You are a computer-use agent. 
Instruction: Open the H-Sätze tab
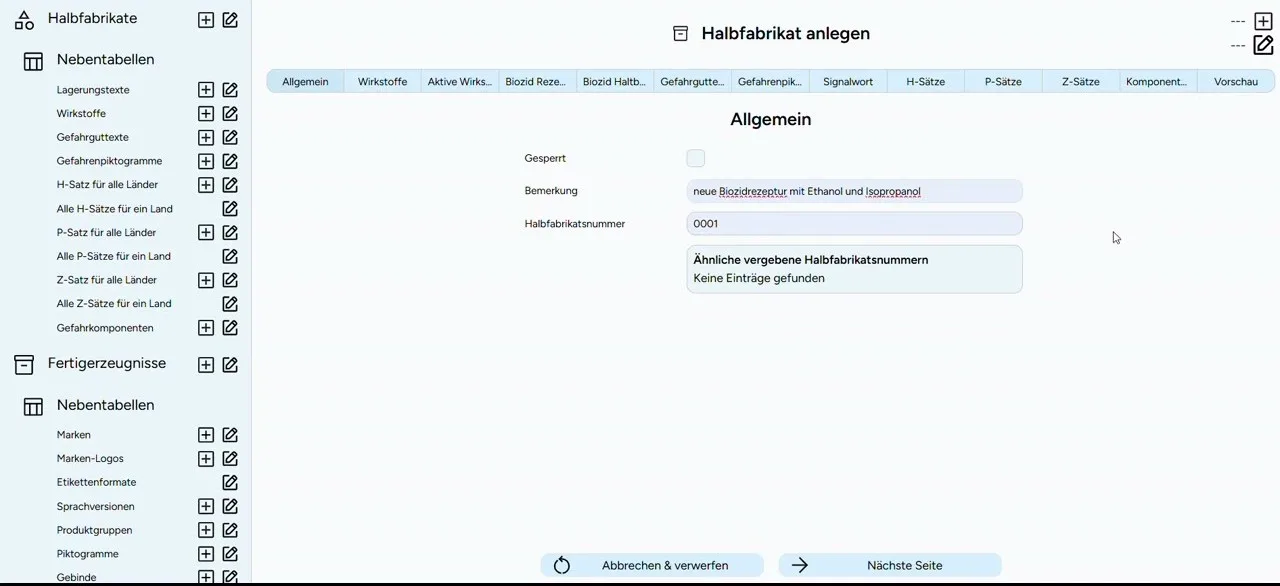(x=925, y=81)
